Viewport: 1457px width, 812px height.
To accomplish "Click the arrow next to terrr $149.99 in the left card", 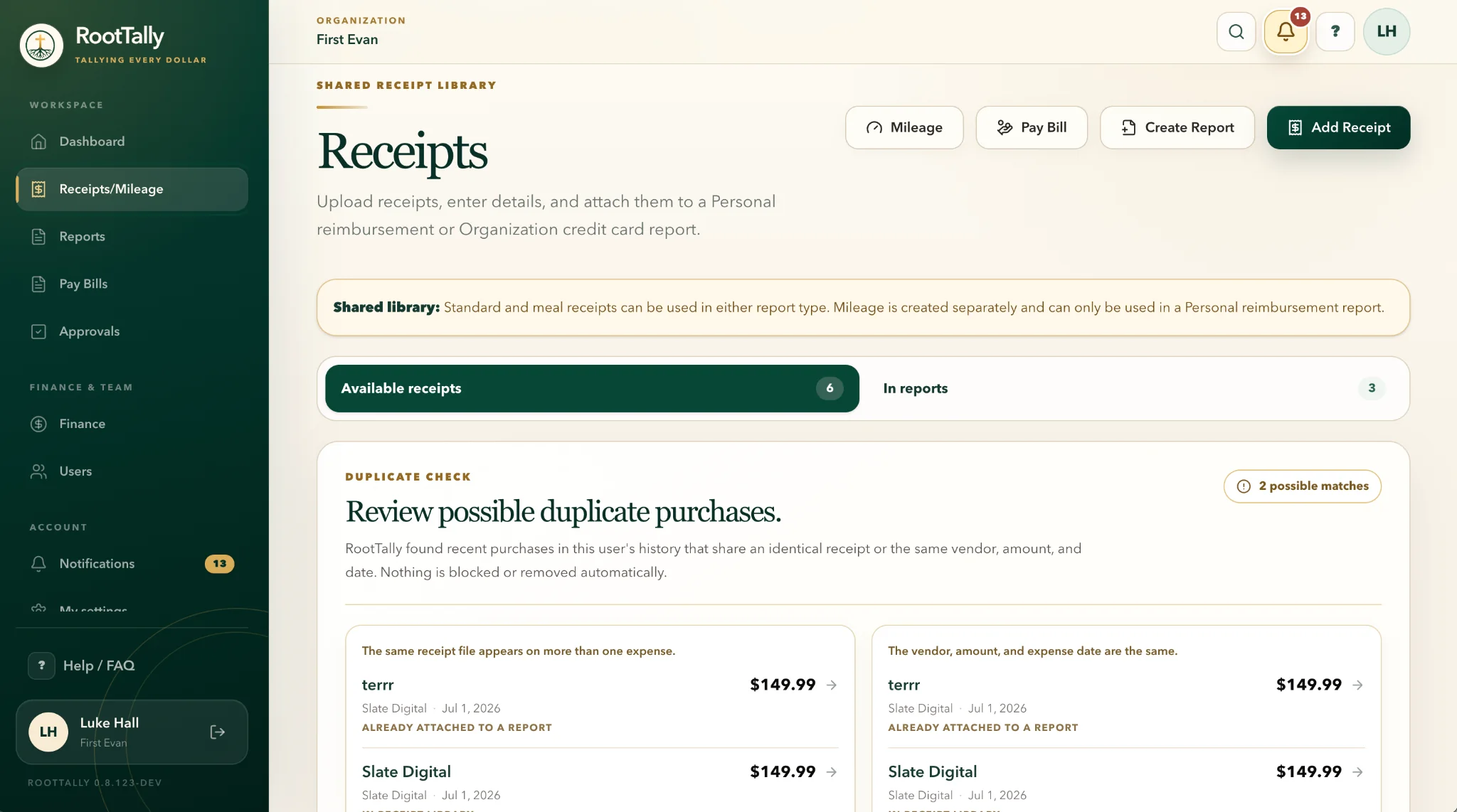I will [x=832, y=685].
